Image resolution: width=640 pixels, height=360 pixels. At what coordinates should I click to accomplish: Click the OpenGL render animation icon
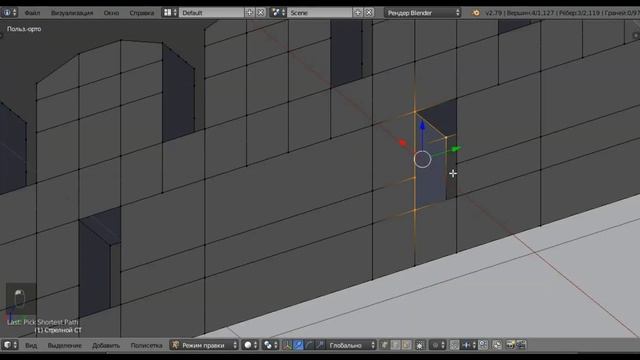[x=521, y=345]
